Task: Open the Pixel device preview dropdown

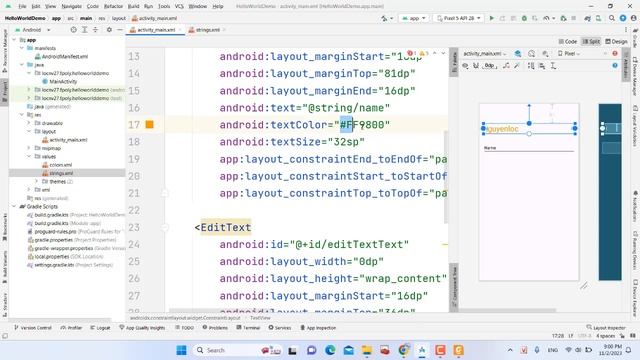Action: (569, 53)
